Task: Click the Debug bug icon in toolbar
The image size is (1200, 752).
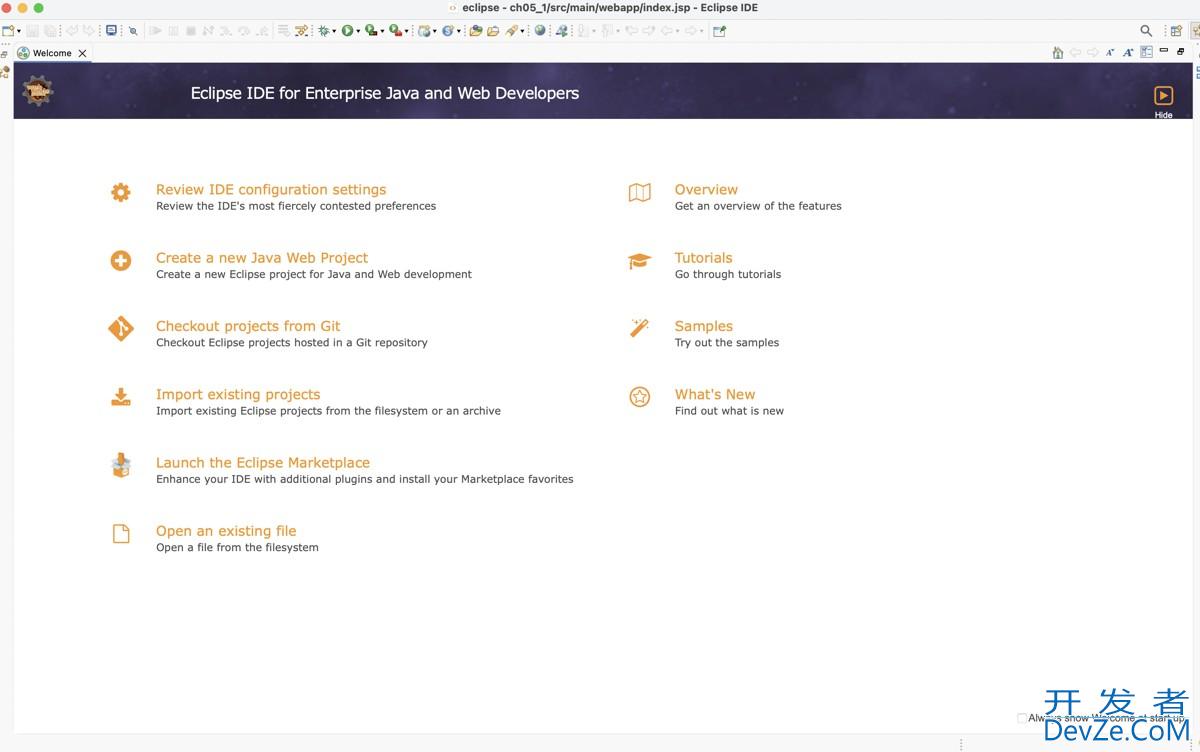Action: click(323, 31)
